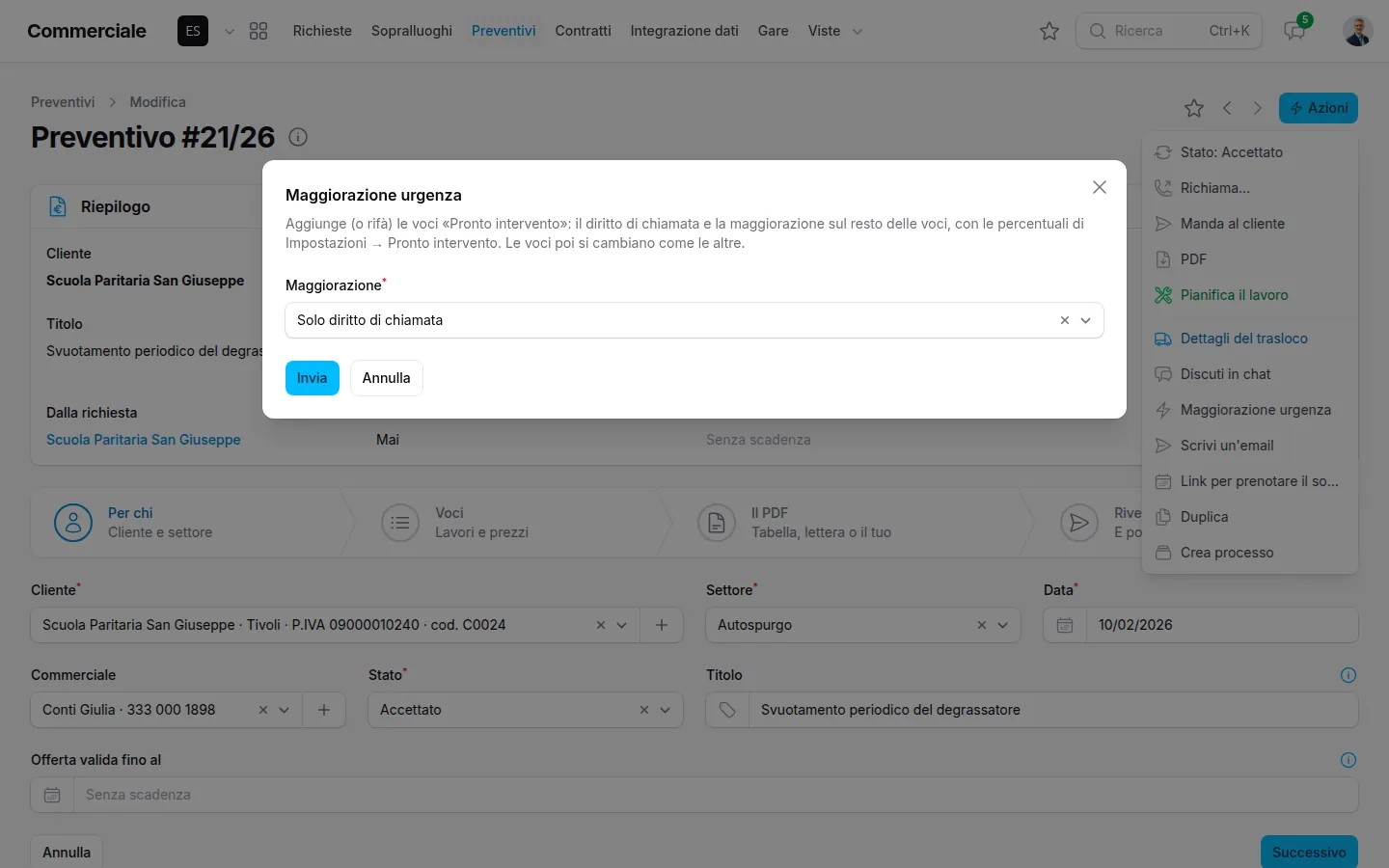This screenshot has height=868, width=1389.
Task: Open the Sopralluoghi menu
Action: pyautogui.click(x=412, y=31)
